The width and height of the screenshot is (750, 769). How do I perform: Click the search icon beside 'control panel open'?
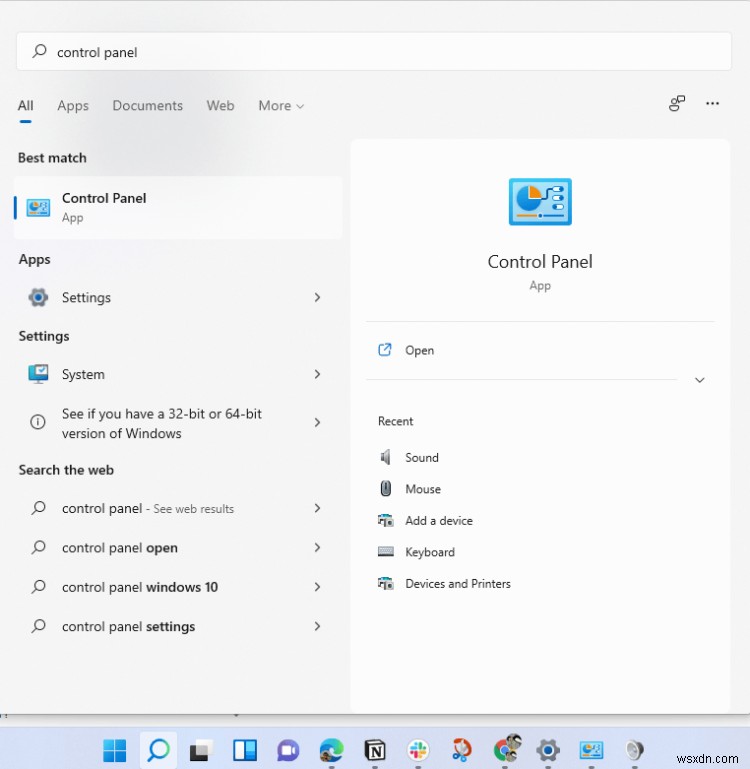(38, 547)
